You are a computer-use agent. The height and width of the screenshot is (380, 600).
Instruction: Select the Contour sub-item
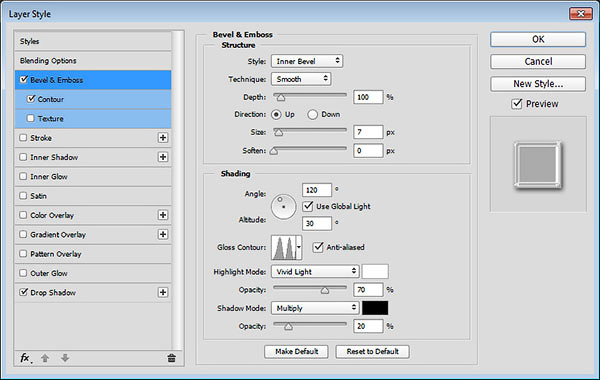coord(93,99)
